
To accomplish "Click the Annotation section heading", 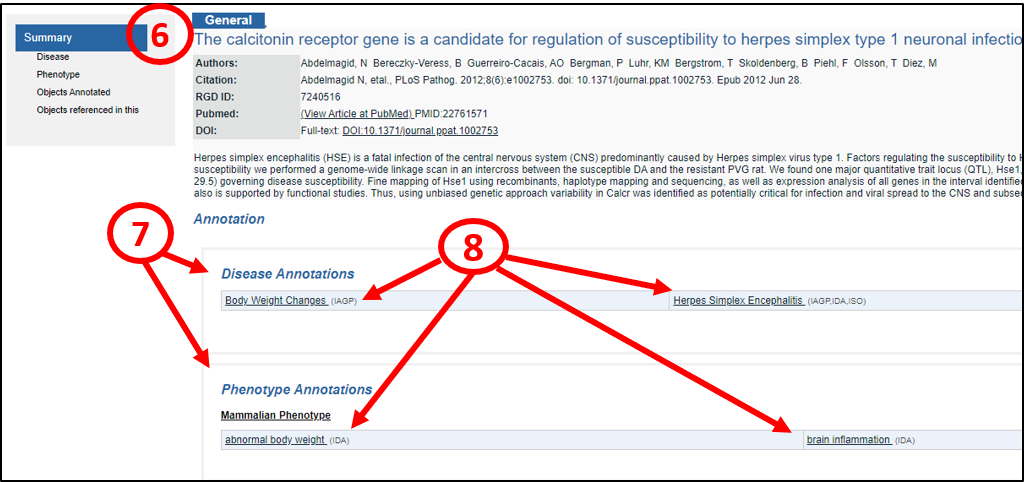I will click(x=229, y=219).
